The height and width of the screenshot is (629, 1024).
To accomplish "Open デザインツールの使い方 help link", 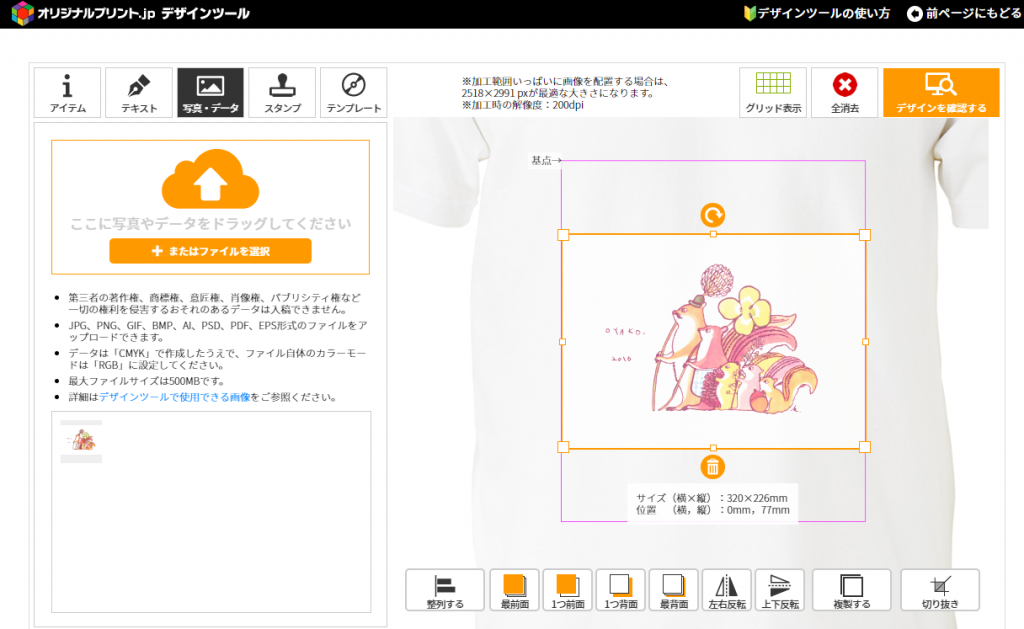I will coord(817,13).
